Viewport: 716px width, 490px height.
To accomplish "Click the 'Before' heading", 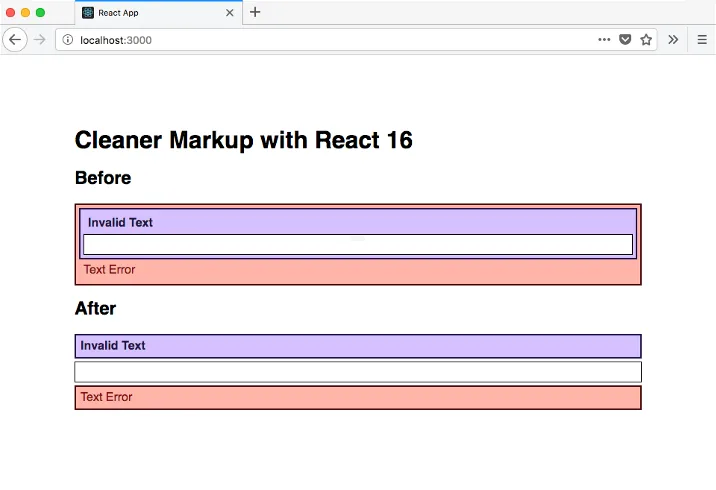I will click(x=103, y=178).
